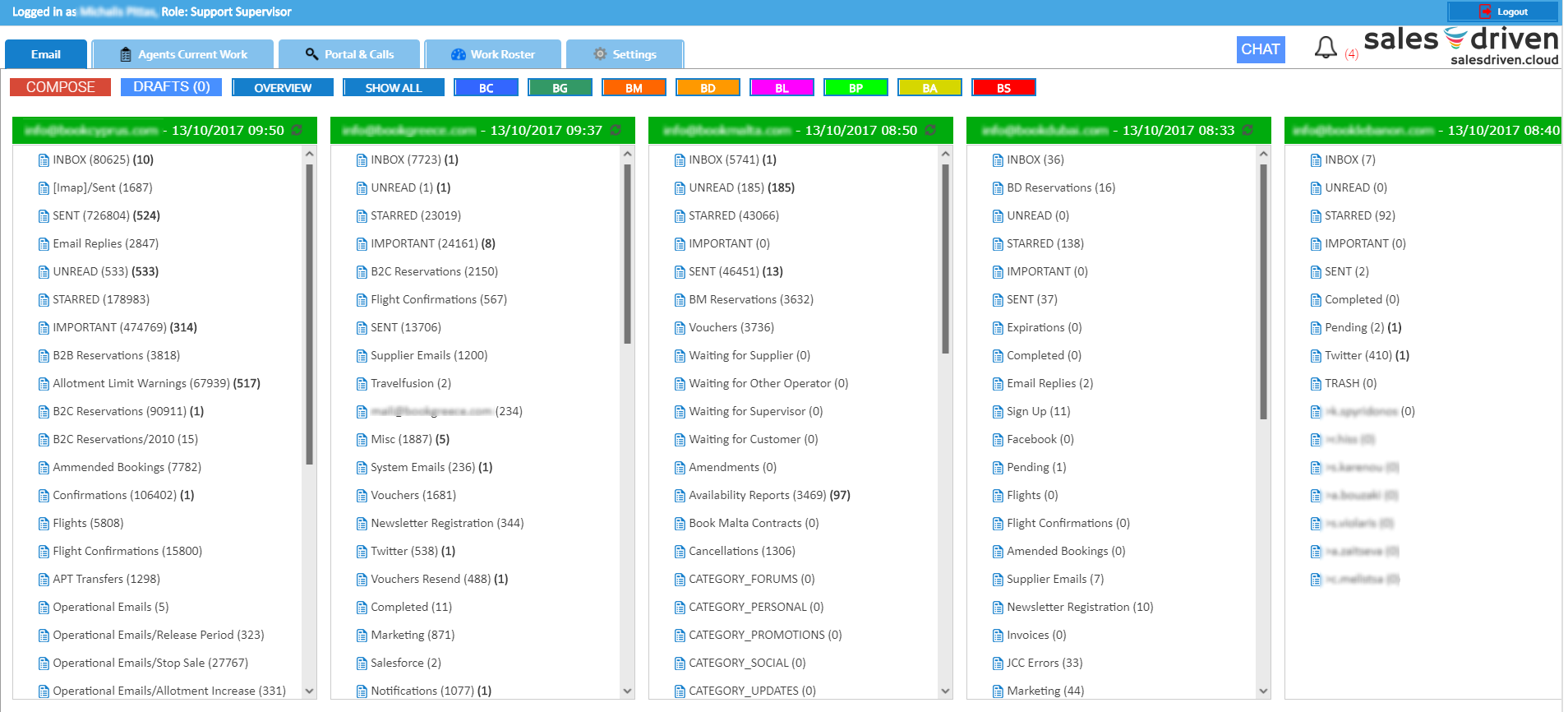Open Confirmations (106402) folder
The width and height of the screenshot is (1568, 712).
(x=124, y=495)
